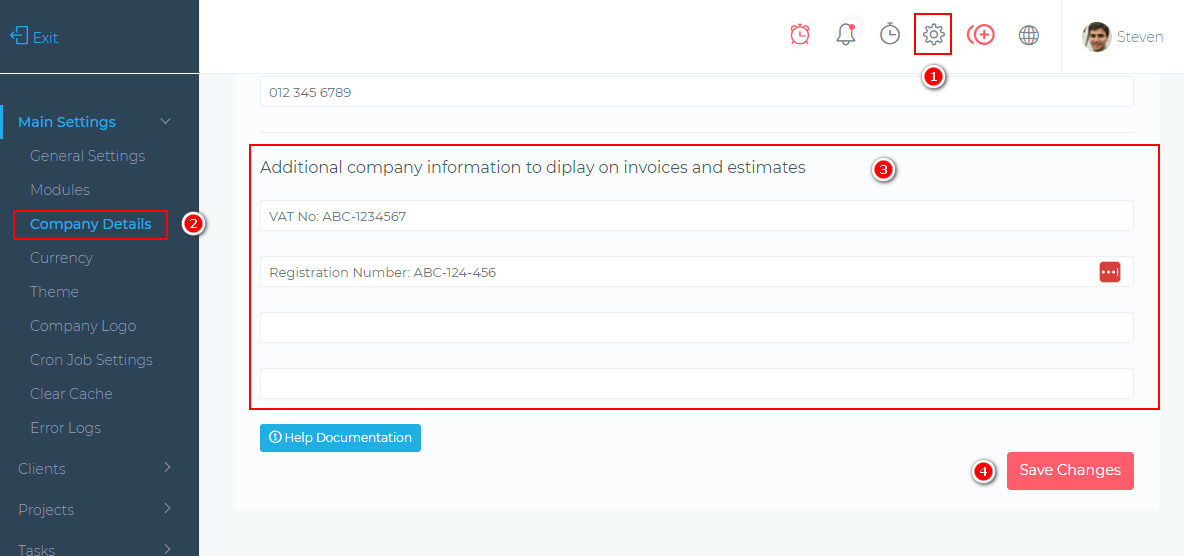Click the third empty additional info field
This screenshot has width=1184, height=556.
[x=696, y=327]
